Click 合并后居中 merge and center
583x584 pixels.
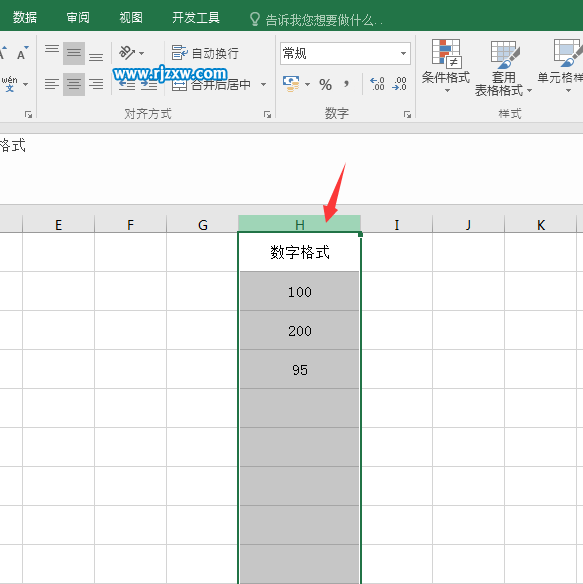pos(212,85)
